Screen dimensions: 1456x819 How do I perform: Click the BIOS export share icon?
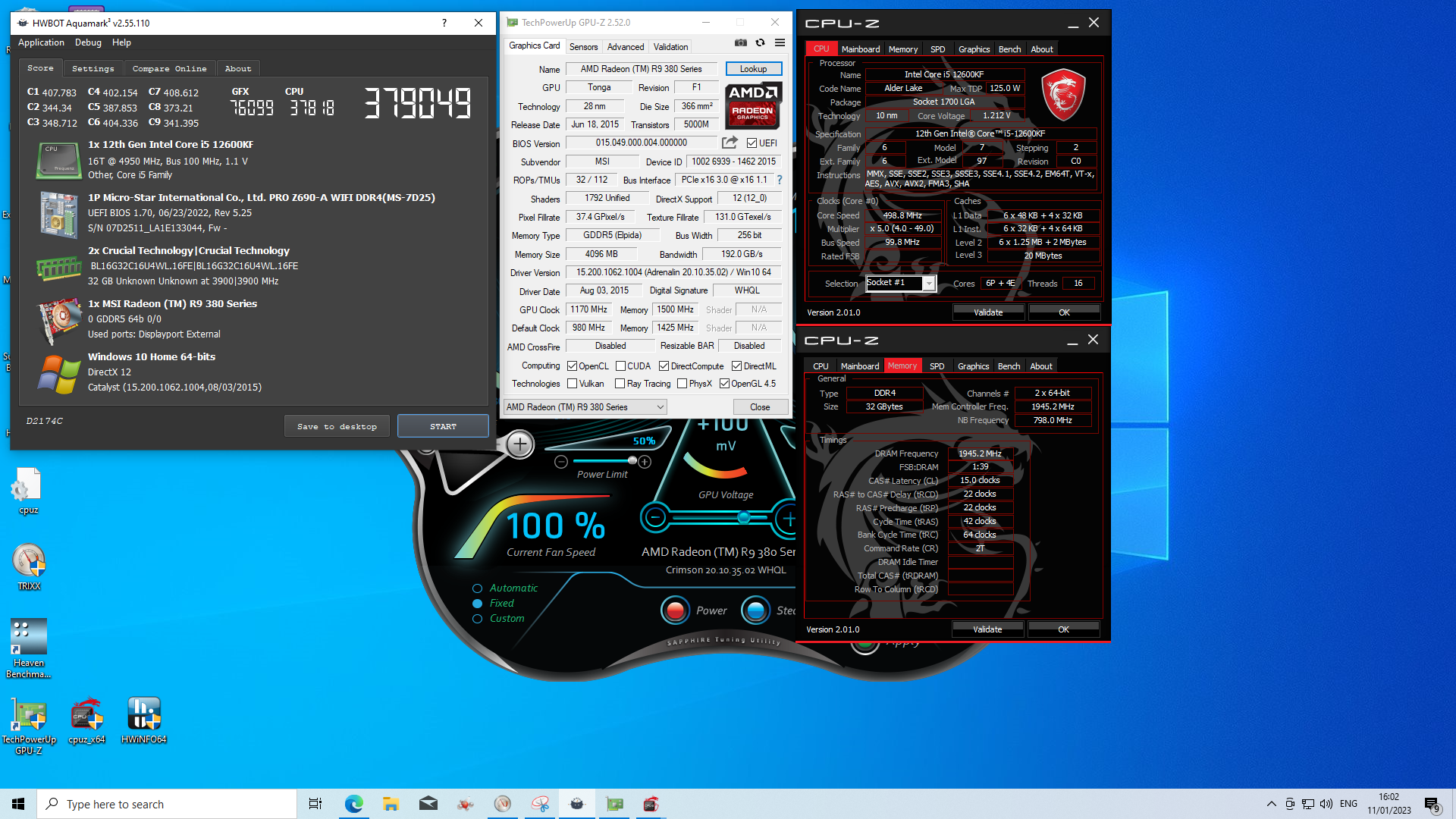click(730, 143)
